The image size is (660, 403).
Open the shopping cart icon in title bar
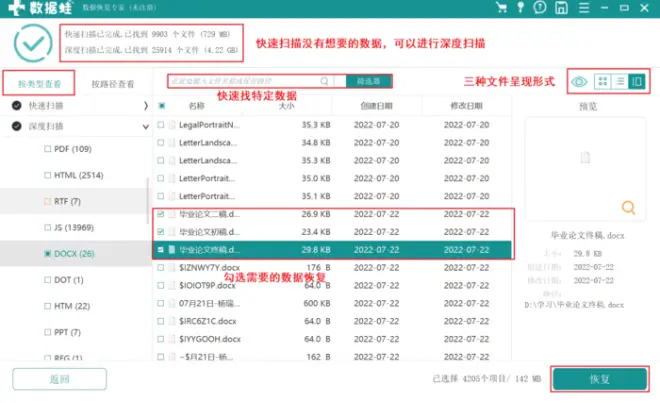501,8
